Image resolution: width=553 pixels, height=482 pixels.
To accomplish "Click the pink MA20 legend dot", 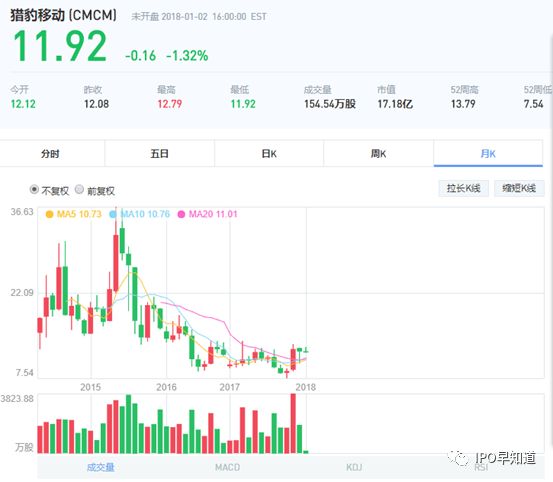I will pos(181,214).
